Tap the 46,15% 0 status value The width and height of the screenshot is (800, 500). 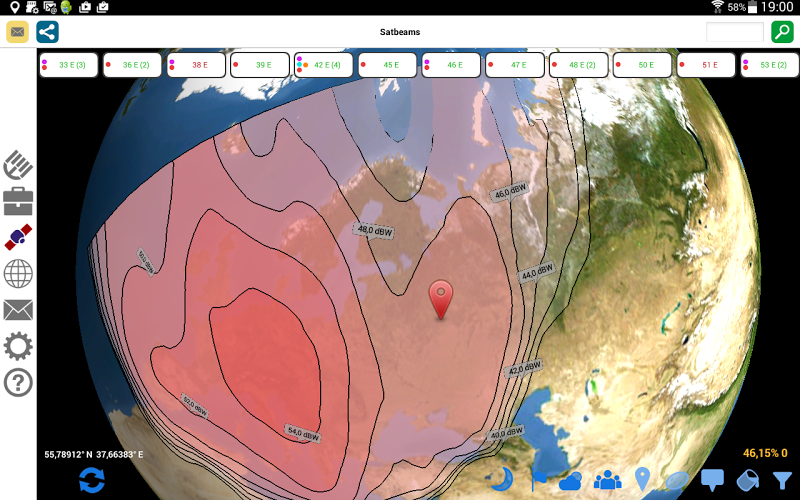765,453
